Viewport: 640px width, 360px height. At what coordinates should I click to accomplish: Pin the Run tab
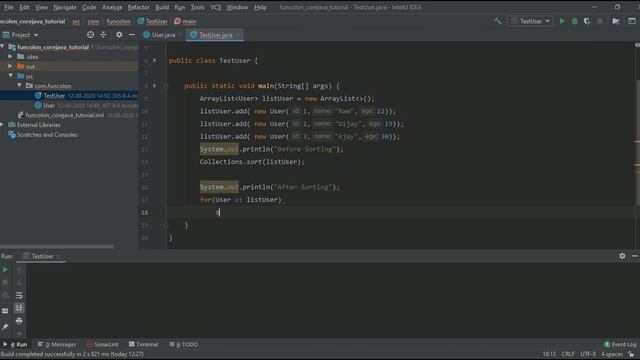pyautogui.click(x=5, y=327)
